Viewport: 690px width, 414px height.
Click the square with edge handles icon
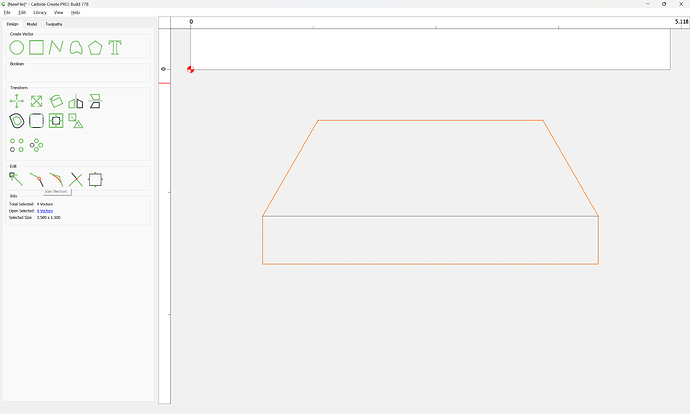[95, 180]
